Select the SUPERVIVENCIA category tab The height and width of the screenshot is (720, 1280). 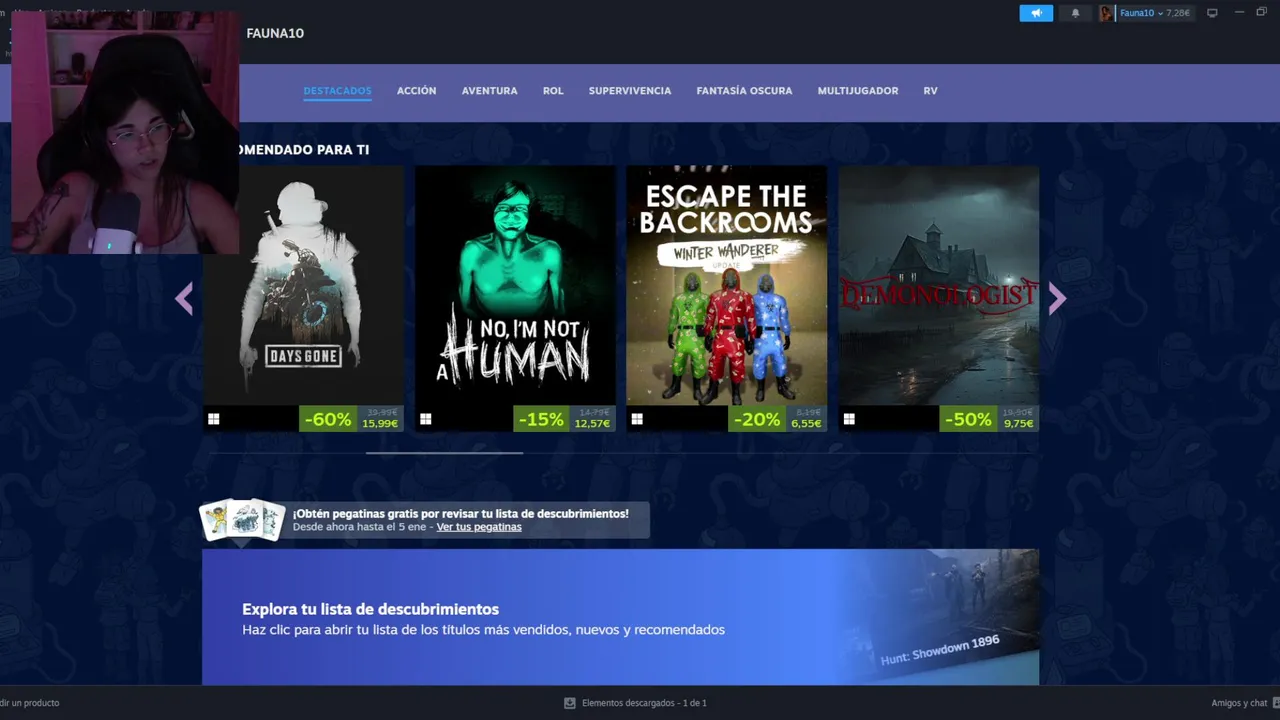click(630, 91)
